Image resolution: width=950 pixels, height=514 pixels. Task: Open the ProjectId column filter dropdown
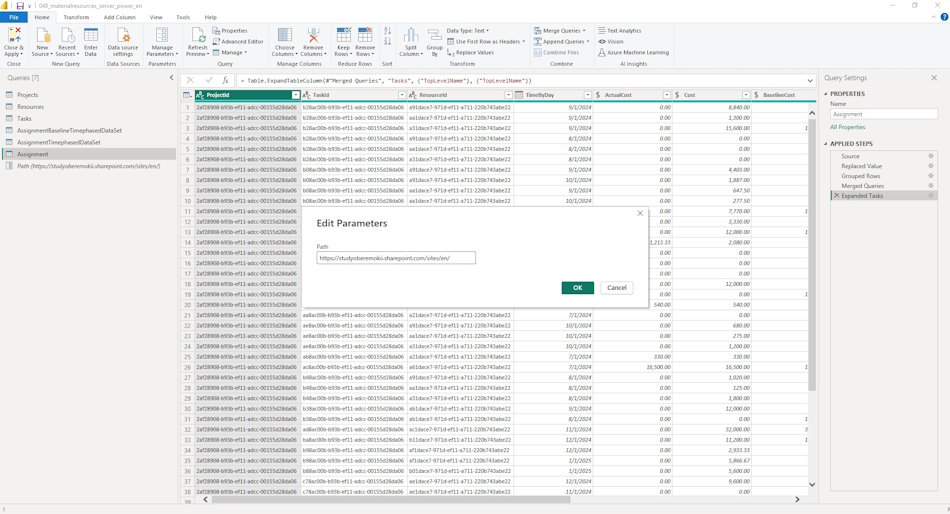pyautogui.click(x=296, y=95)
